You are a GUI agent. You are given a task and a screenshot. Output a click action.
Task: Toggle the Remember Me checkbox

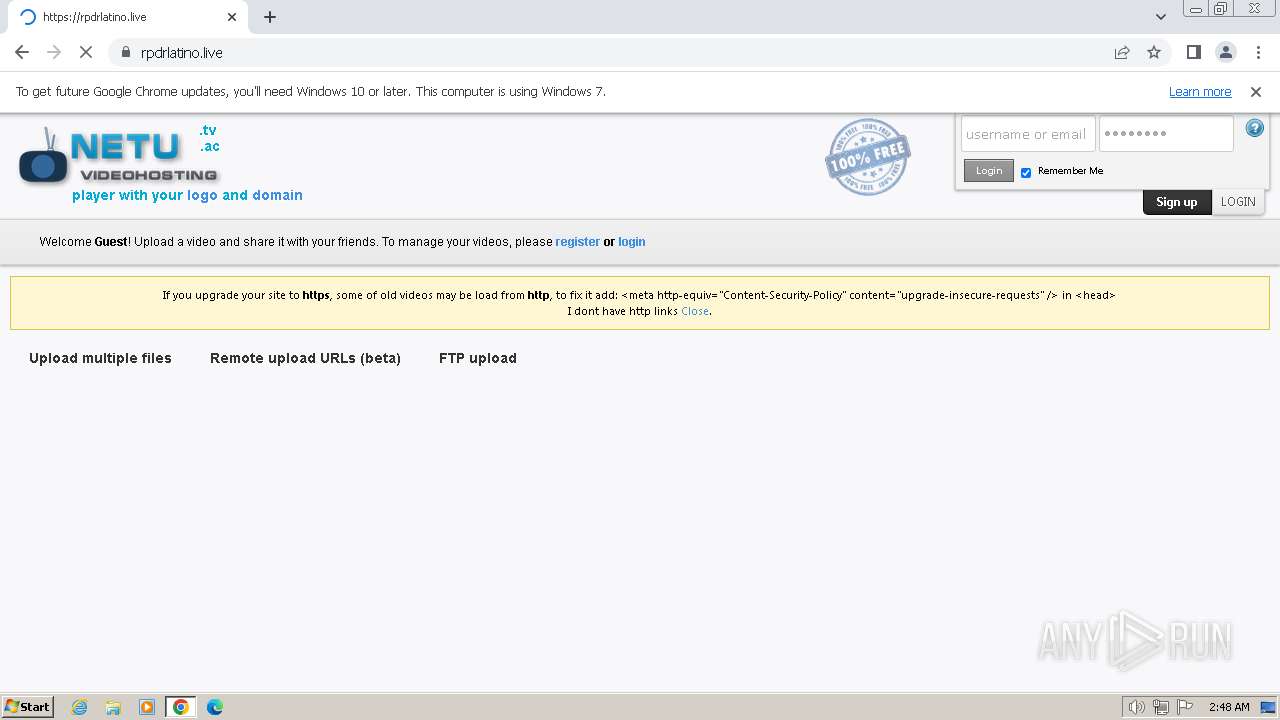(x=1025, y=172)
